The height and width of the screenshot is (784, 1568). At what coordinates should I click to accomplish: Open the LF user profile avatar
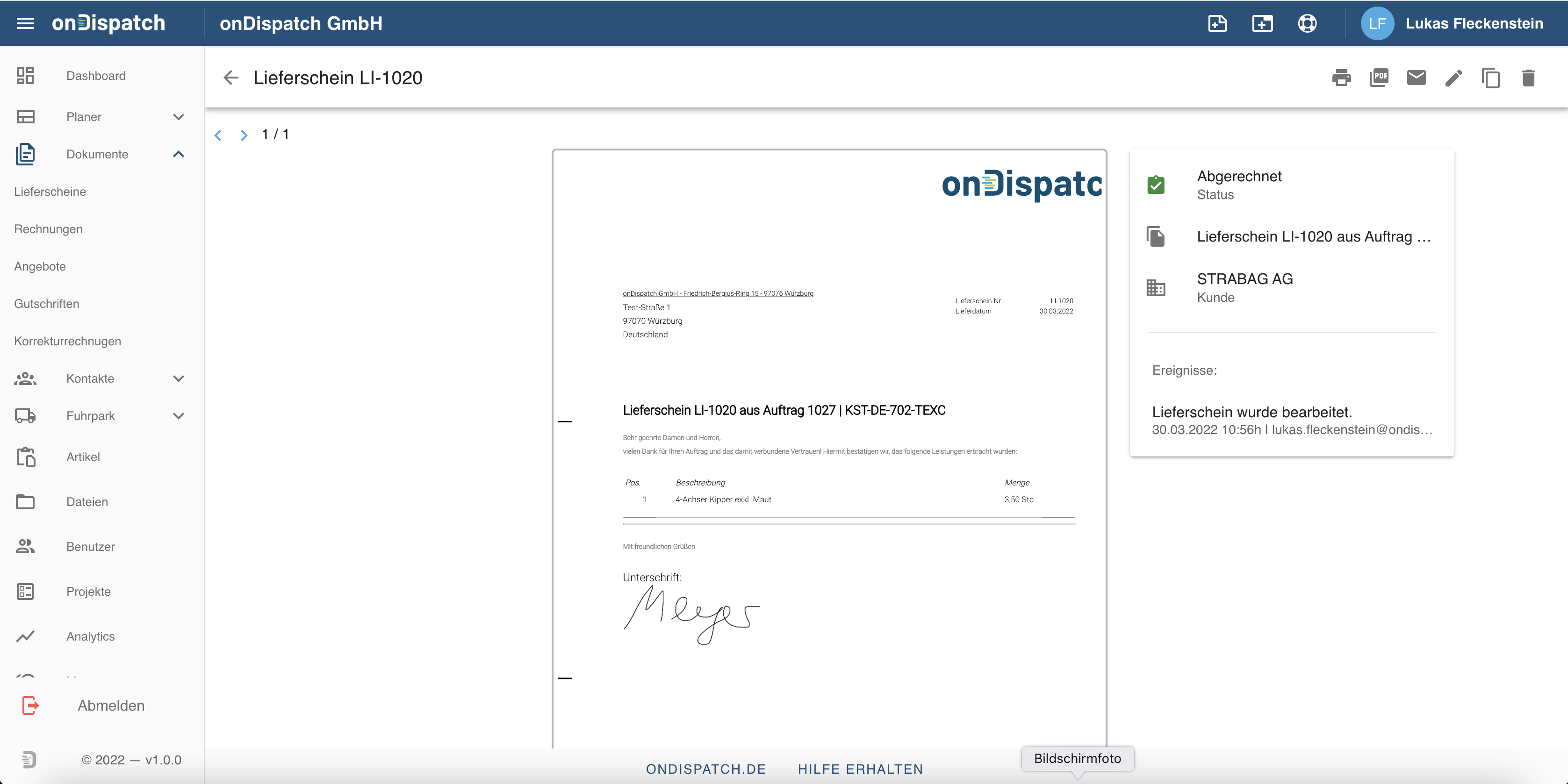click(1377, 23)
